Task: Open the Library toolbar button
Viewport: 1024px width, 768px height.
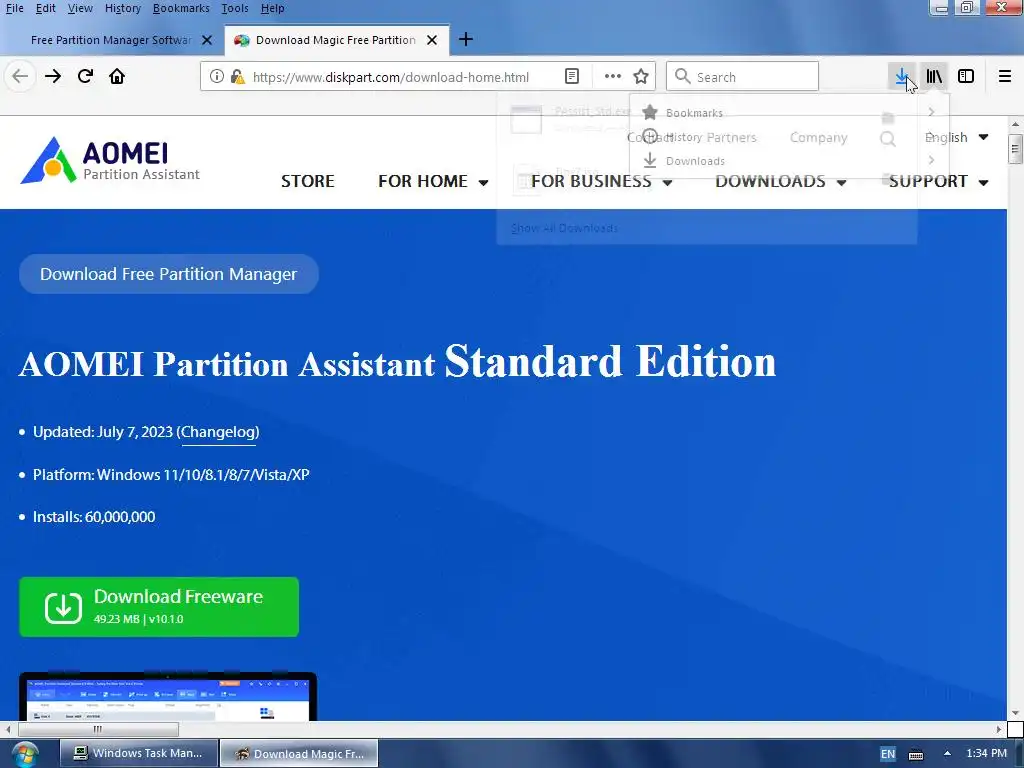Action: (934, 76)
